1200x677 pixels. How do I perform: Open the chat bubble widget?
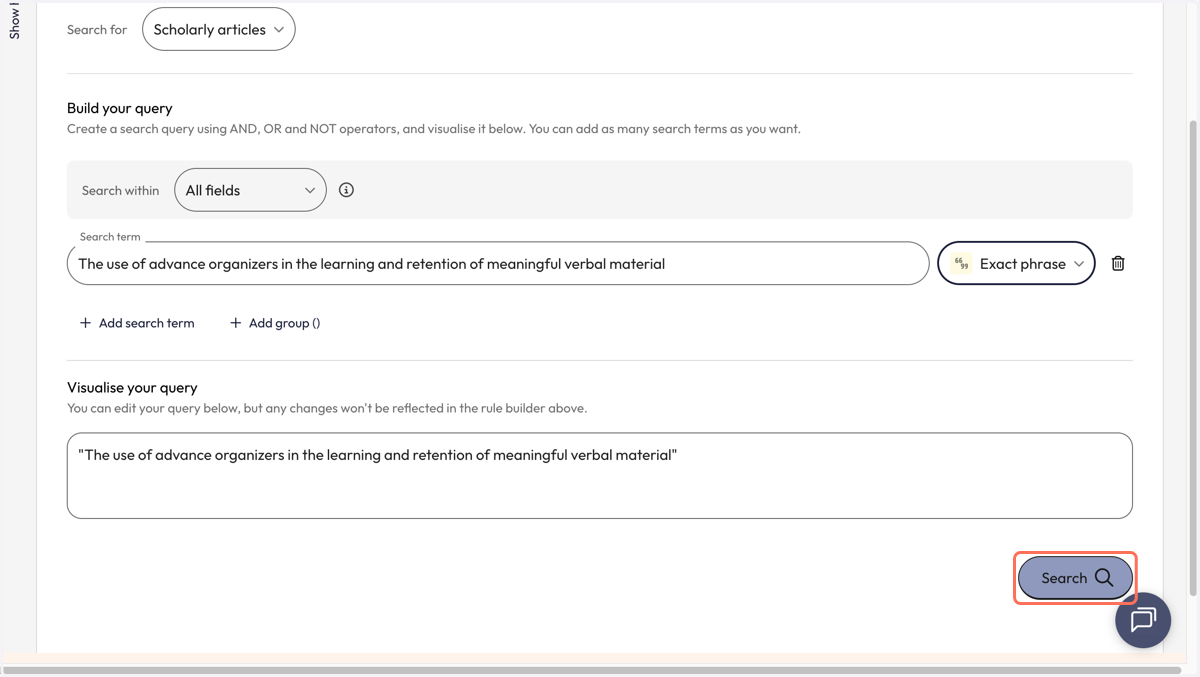tap(1143, 620)
